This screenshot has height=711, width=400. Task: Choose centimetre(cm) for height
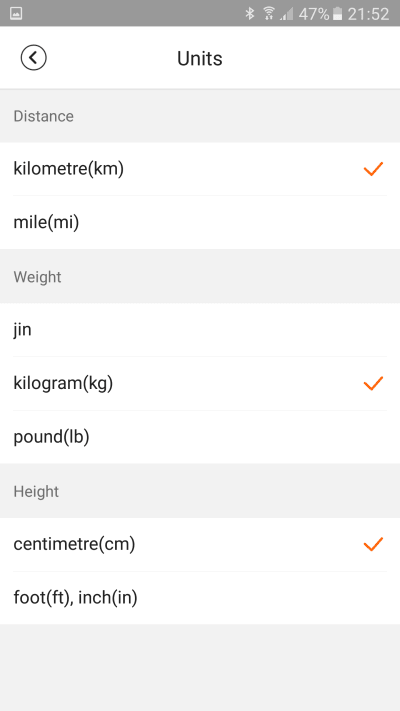click(200, 544)
